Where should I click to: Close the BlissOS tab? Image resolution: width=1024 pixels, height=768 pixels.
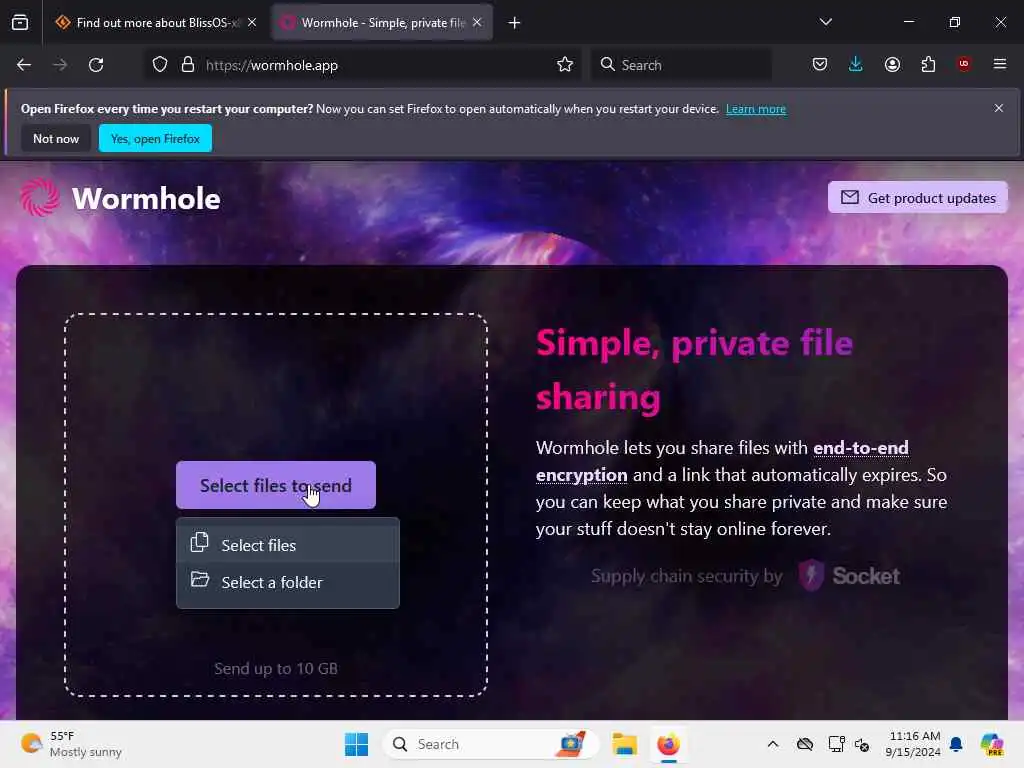252,23
